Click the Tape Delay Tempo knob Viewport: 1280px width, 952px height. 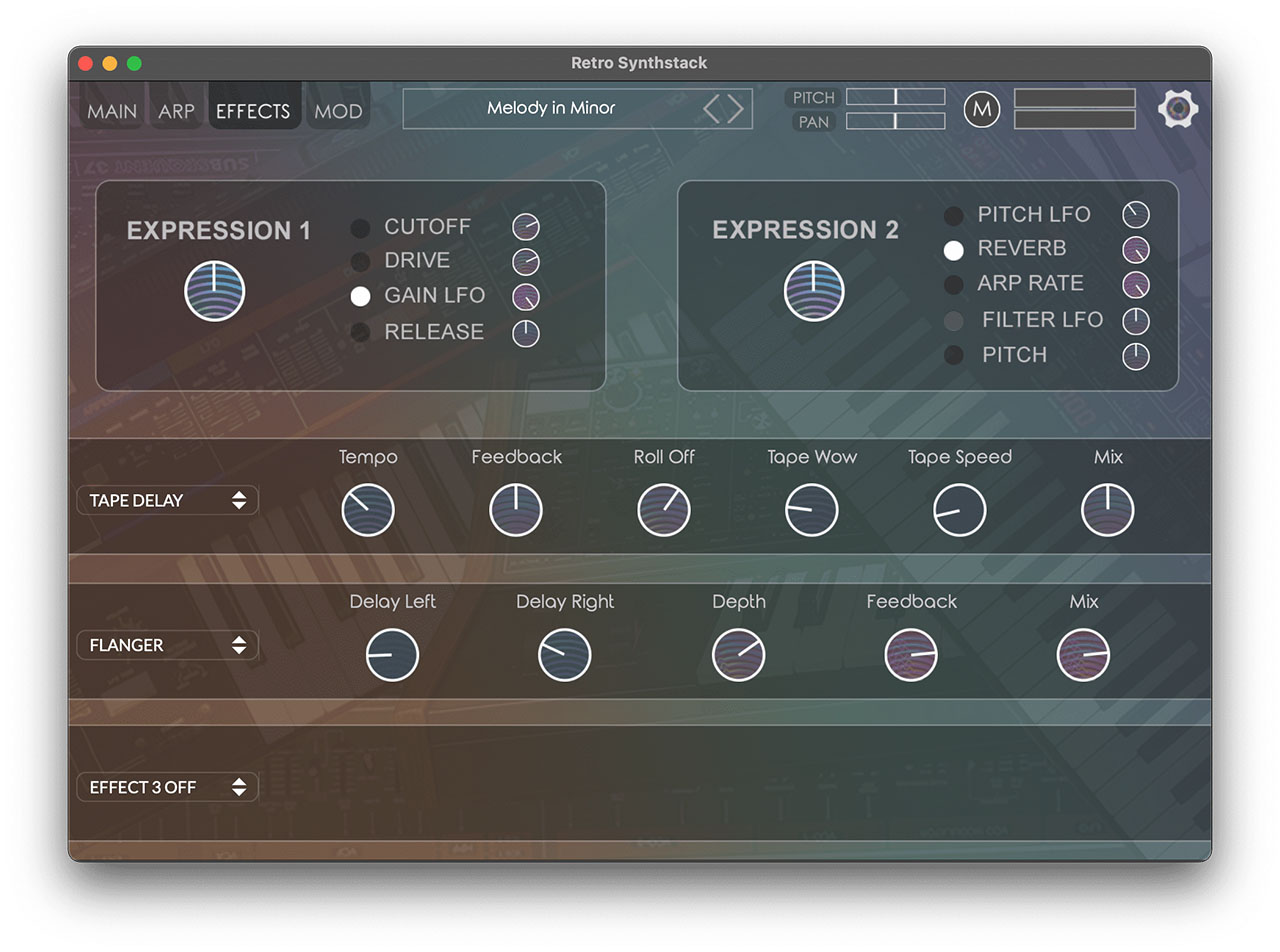tap(368, 510)
